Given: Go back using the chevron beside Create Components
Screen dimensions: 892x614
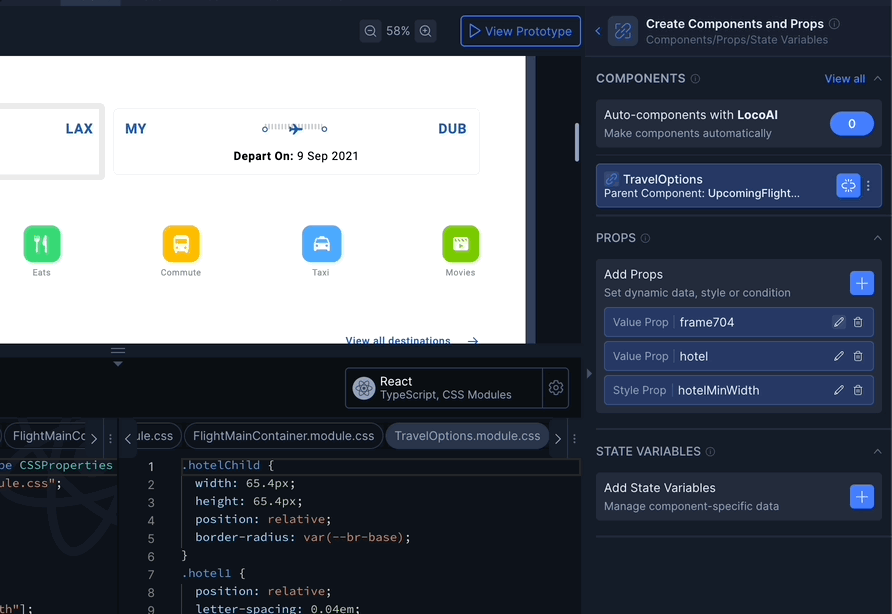Looking at the screenshot, I should 598,31.
